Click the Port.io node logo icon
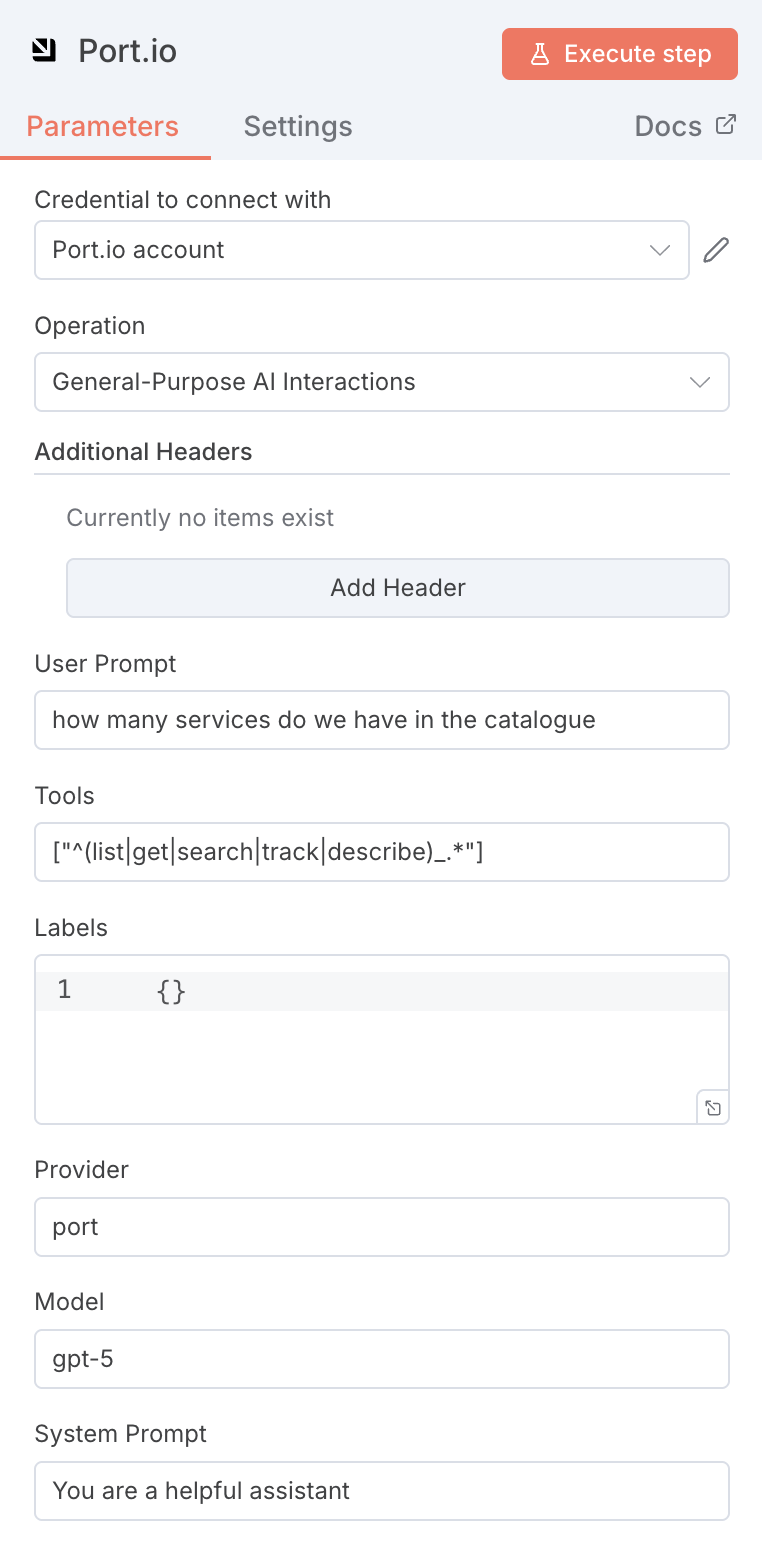 coord(44,51)
